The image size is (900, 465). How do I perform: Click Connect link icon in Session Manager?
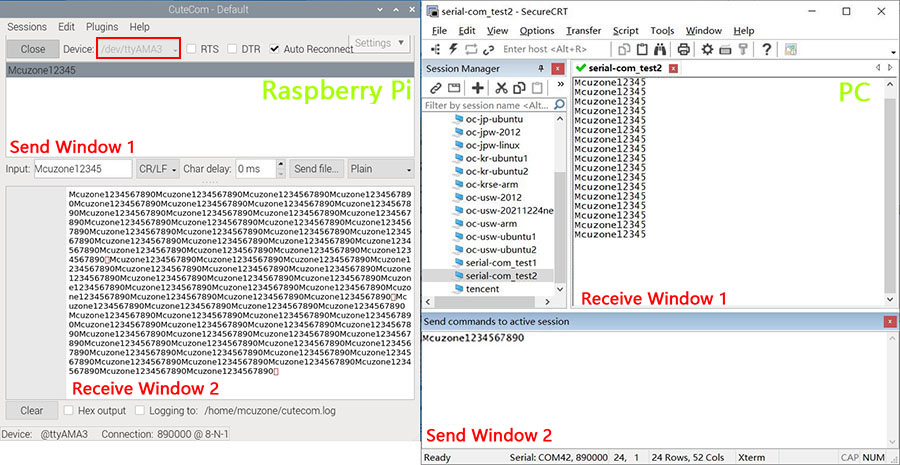tap(436, 88)
